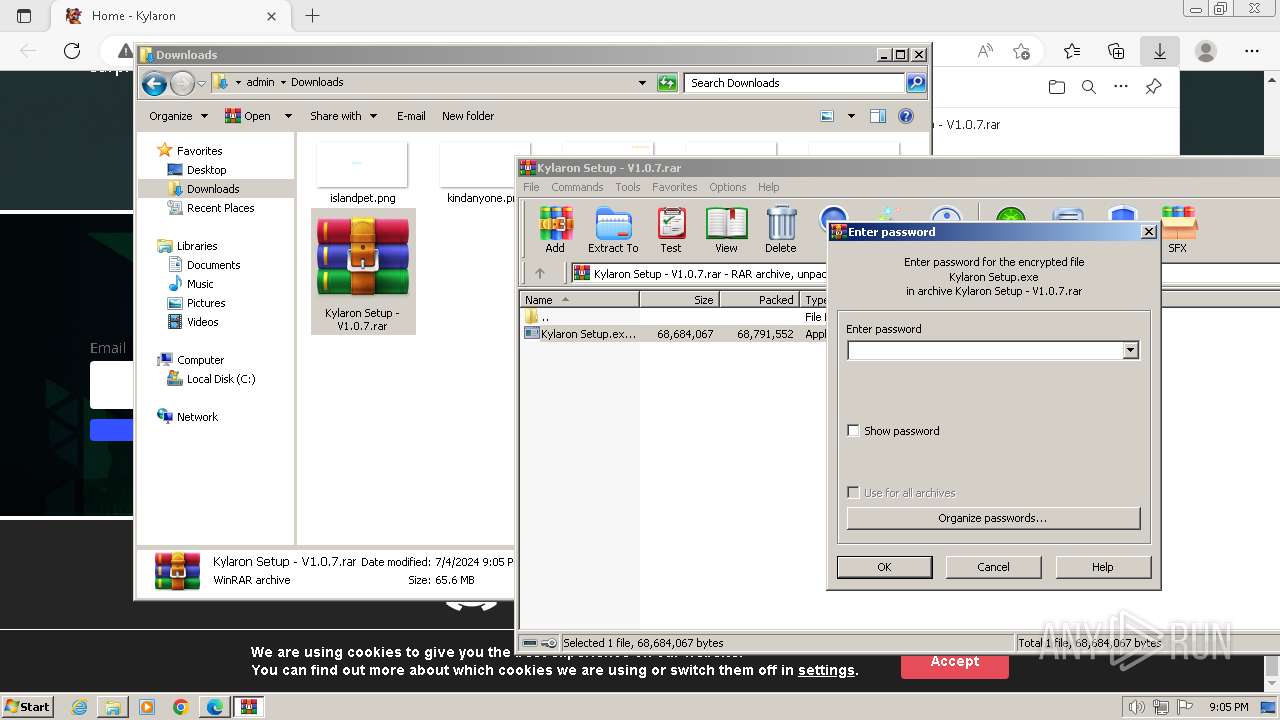Select Local Disk (C:) in tree
Image resolution: width=1280 pixels, height=720 pixels.
click(x=221, y=379)
